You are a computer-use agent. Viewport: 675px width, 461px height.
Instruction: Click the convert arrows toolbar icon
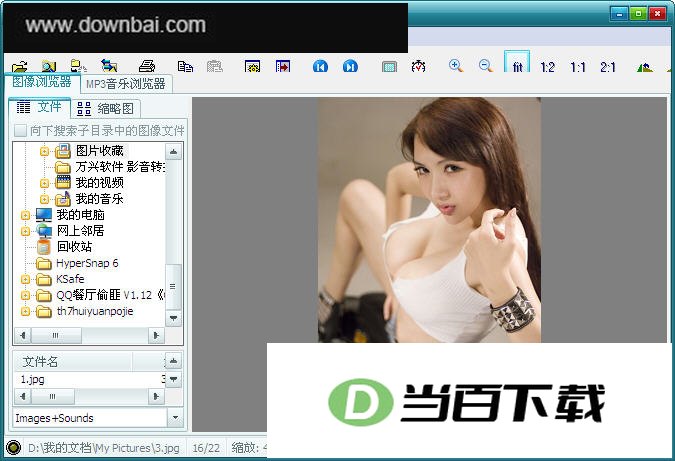pos(109,66)
